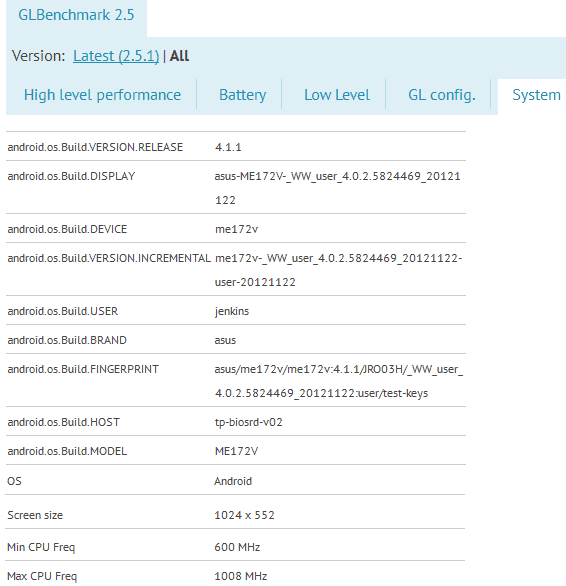Click the user-20121122 incremental value line
566x586 pixels.
(255, 282)
